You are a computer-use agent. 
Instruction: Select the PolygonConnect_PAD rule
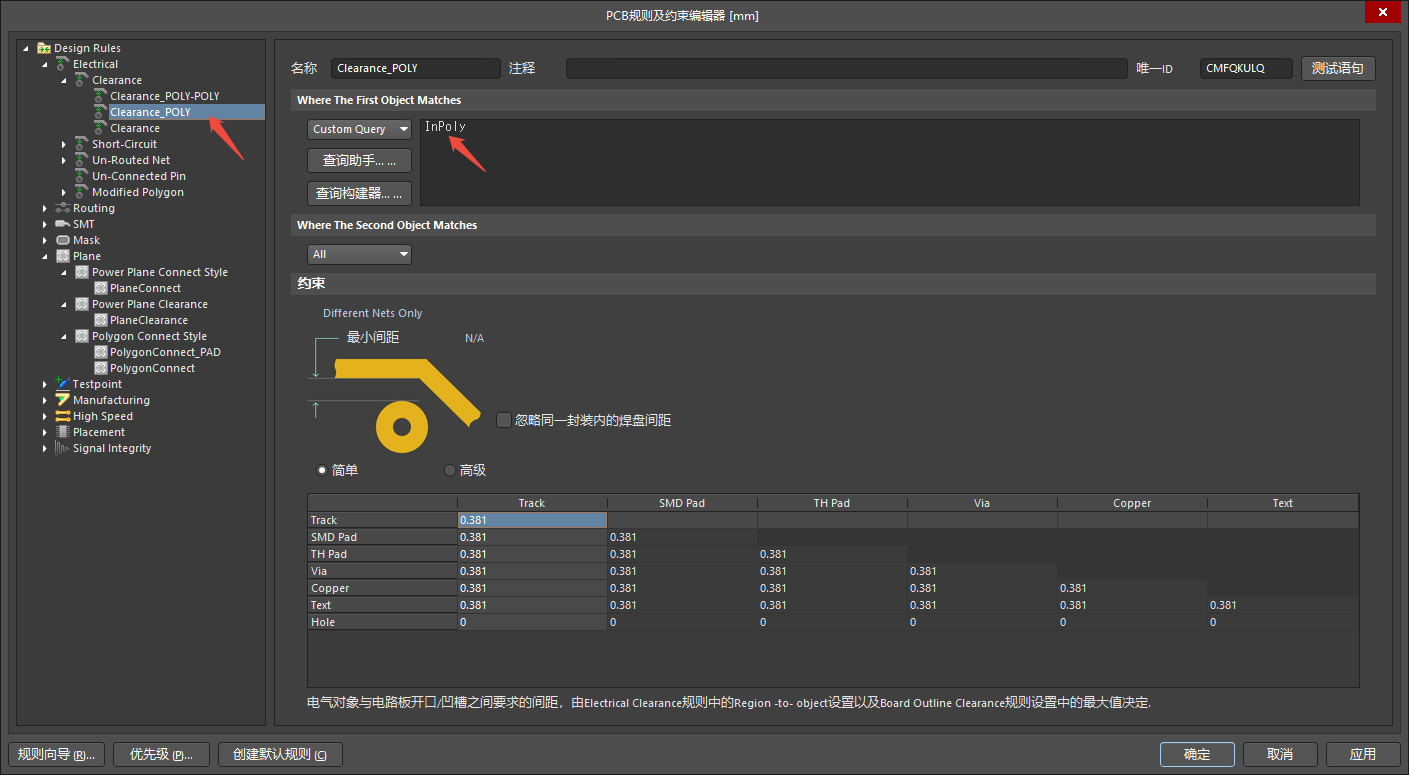point(165,352)
